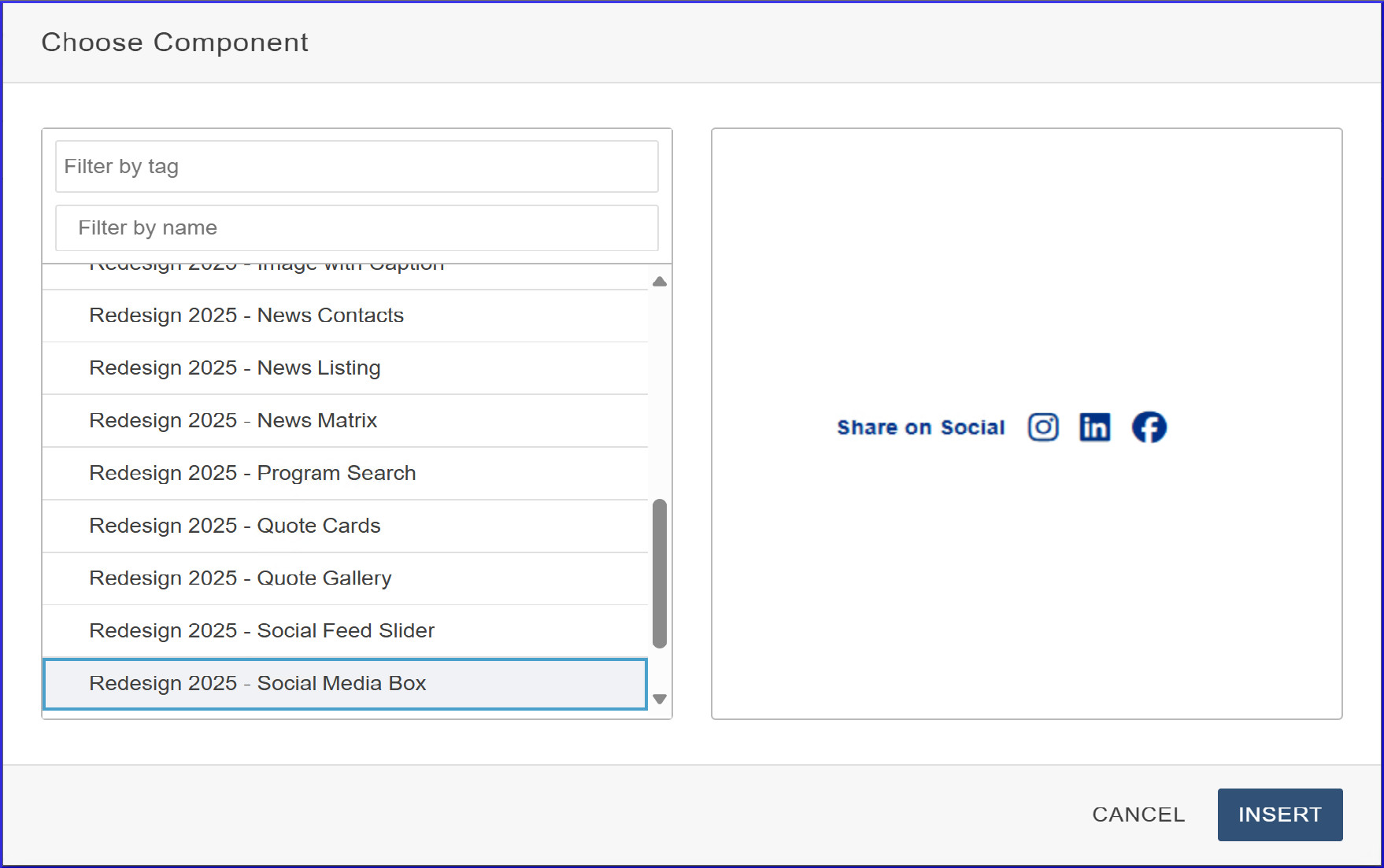Click the LinkedIn icon in preview

(x=1094, y=427)
